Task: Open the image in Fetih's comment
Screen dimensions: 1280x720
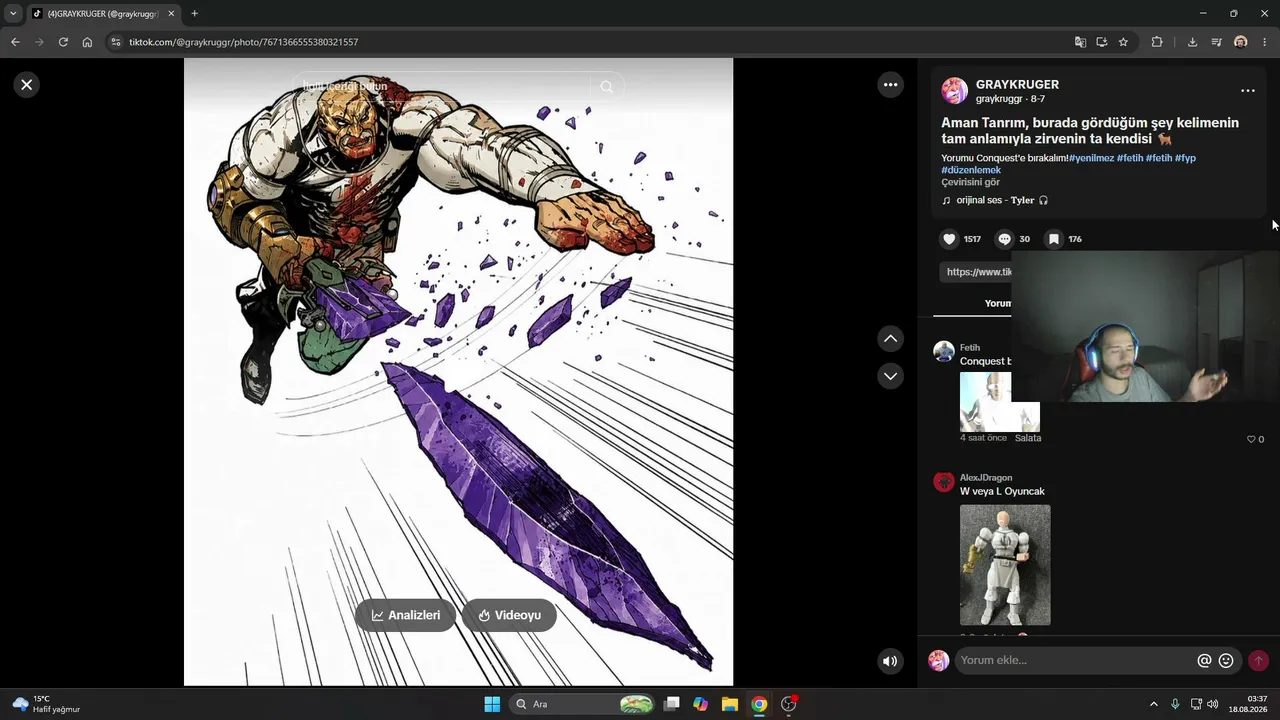Action: 999,402
